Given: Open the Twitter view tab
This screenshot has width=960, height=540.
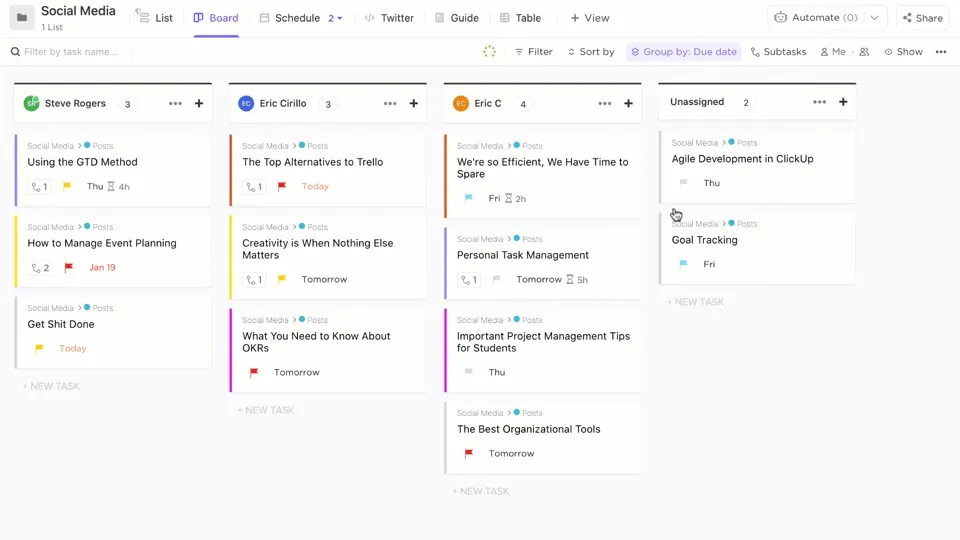Looking at the screenshot, I should tap(389, 18).
